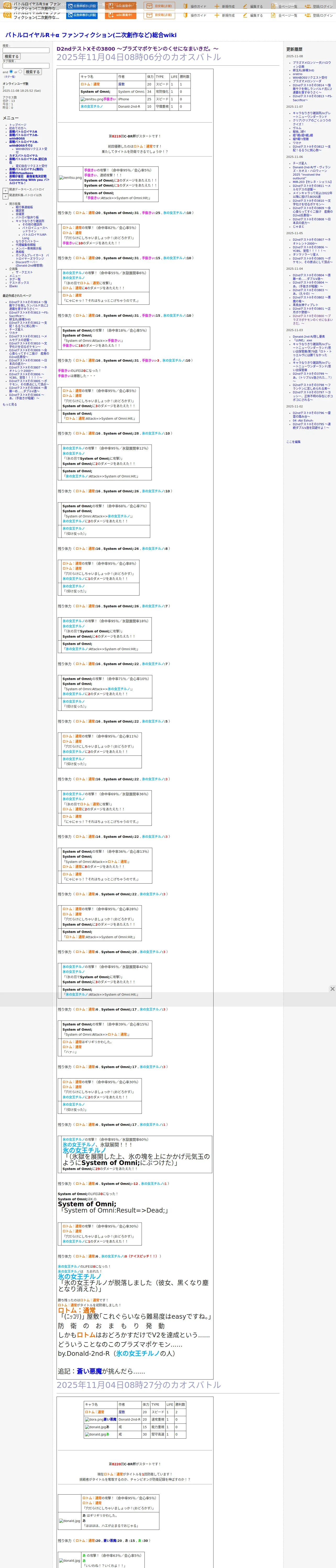Open 初めての方へ menu link
The width and height of the screenshot is (336, 1568).
18,128
